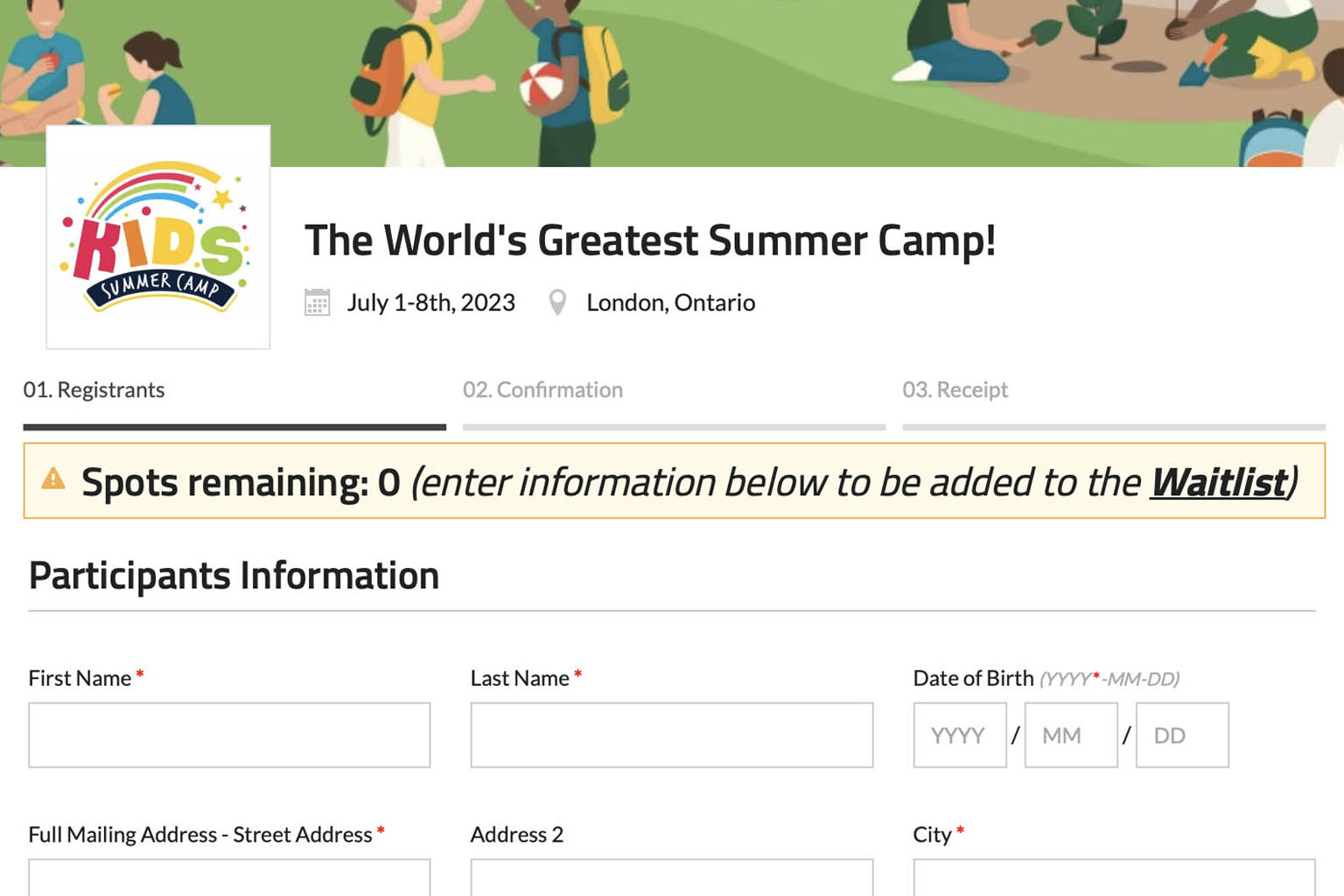Viewport: 1344px width, 896px height.
Task: Click the Registrants step progress bar
Action: [234, 428]
